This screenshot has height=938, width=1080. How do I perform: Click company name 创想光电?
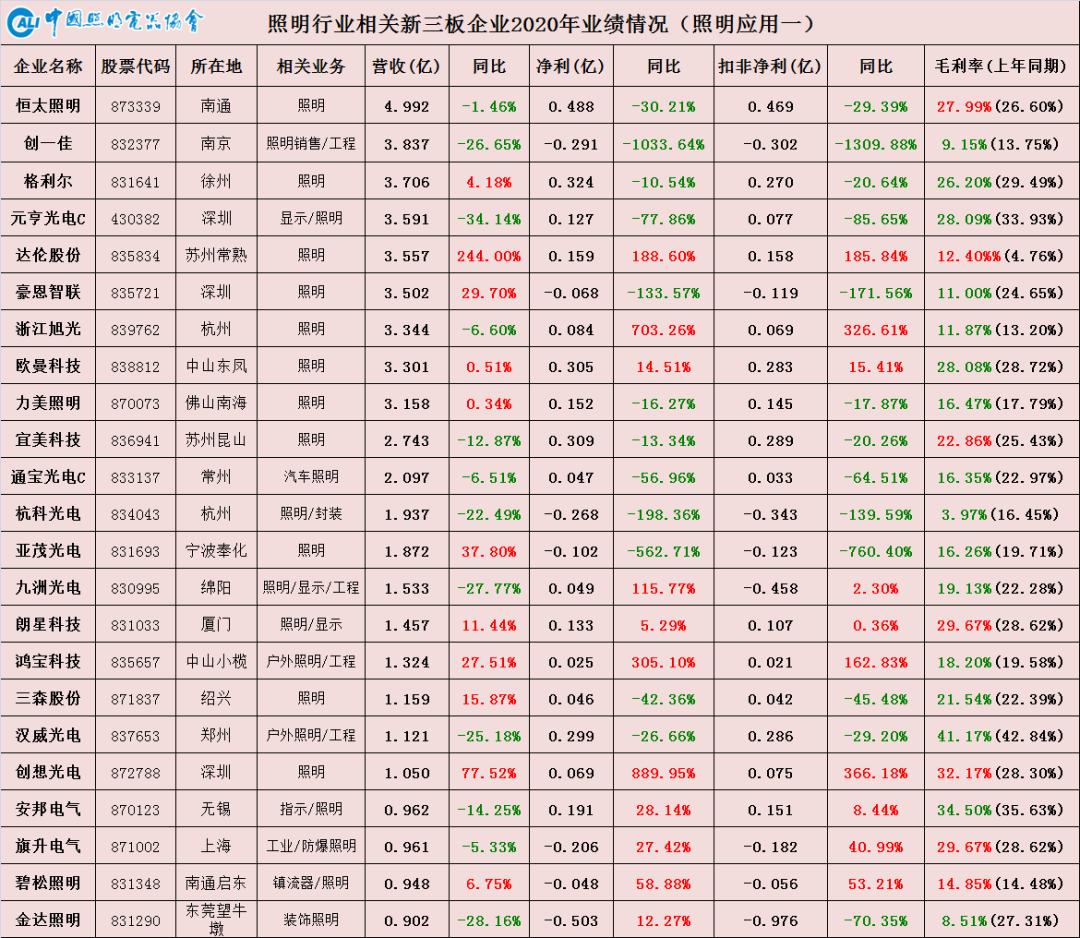point(48,773)
